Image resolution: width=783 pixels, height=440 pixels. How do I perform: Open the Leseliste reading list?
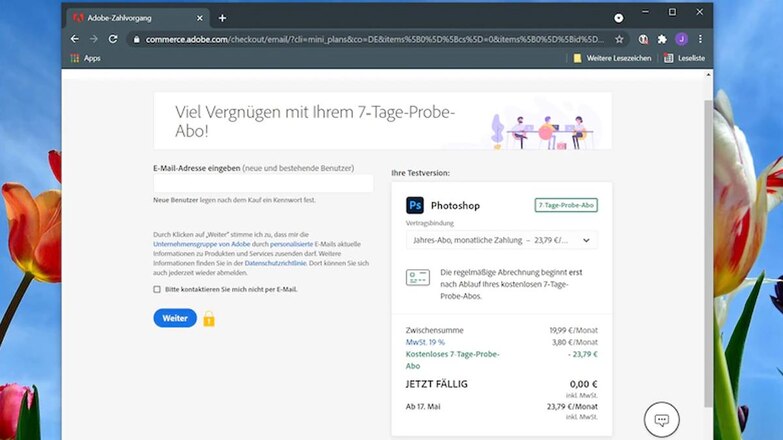pyautogui.click(x=685, y=58)
